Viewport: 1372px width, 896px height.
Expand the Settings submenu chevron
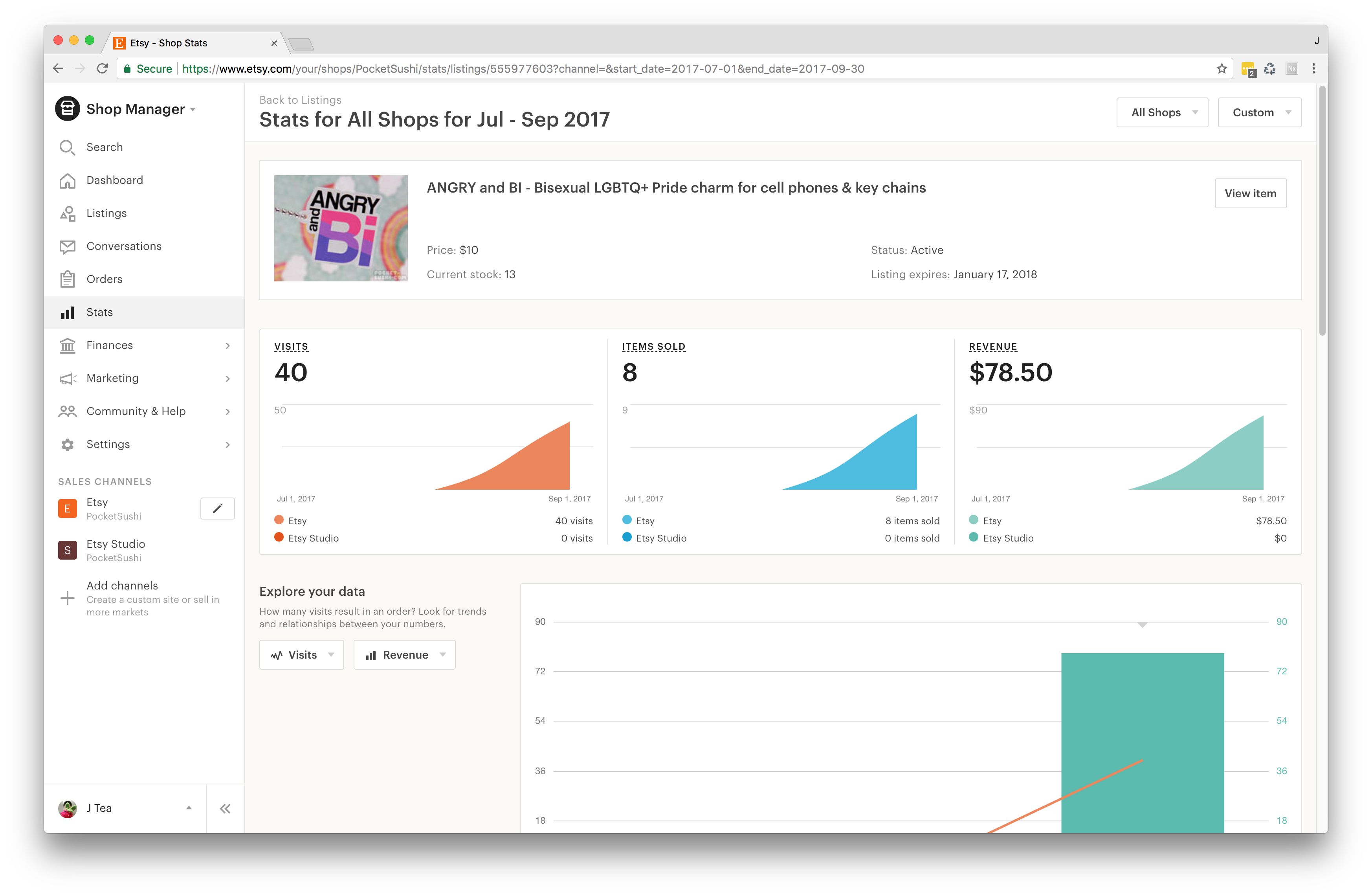(228, 444)
